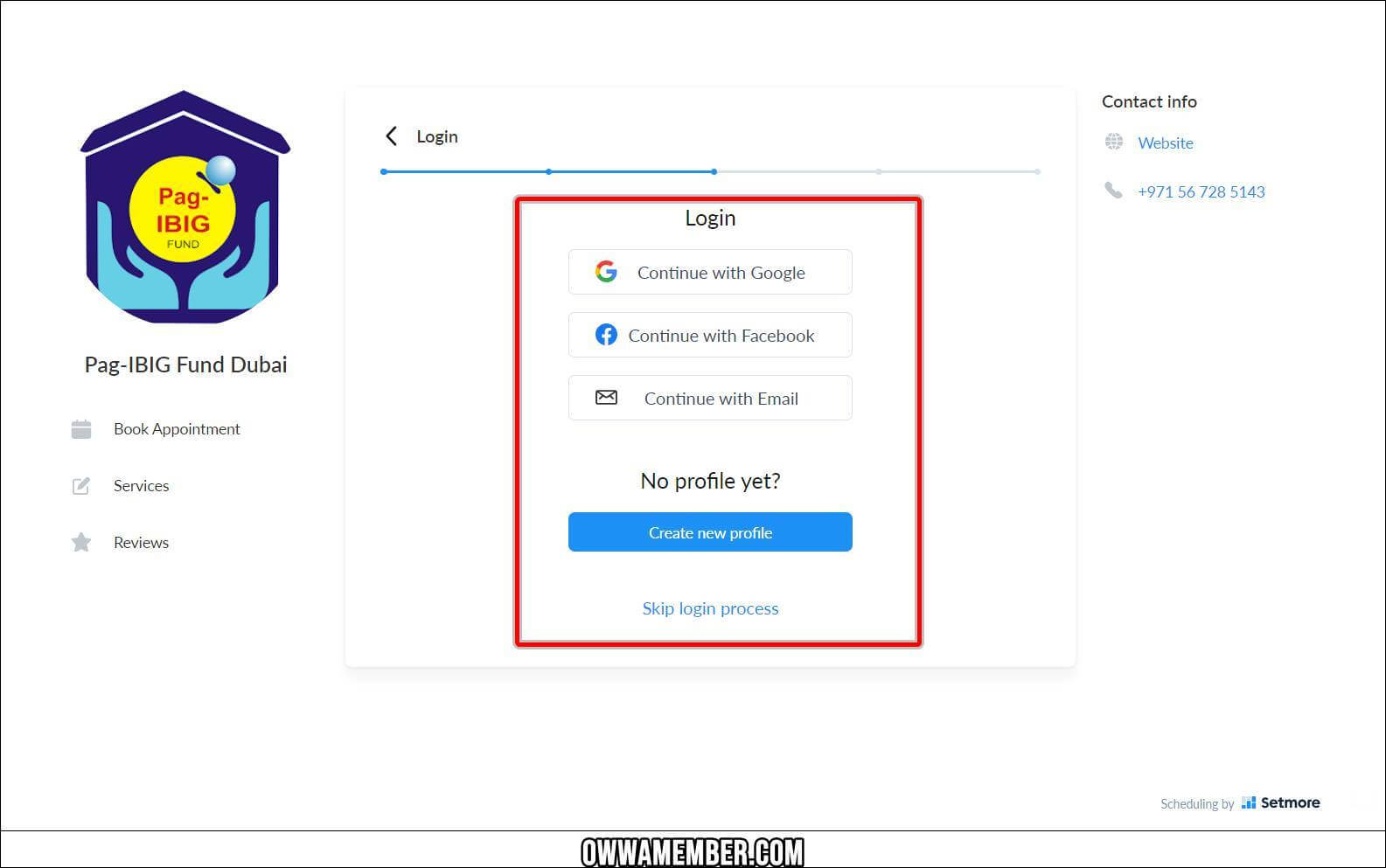Click Skip login process link
Viewport: 1386px width, 868px height.
(710, 608)
